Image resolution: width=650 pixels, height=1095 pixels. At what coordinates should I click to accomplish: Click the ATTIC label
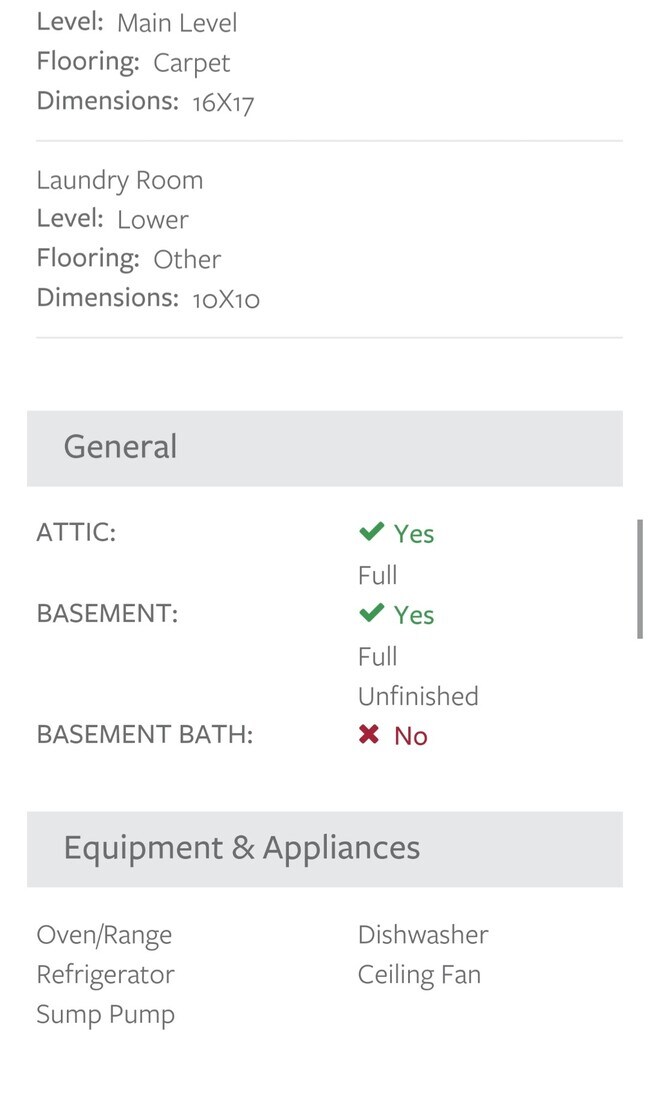coord(76,533)
